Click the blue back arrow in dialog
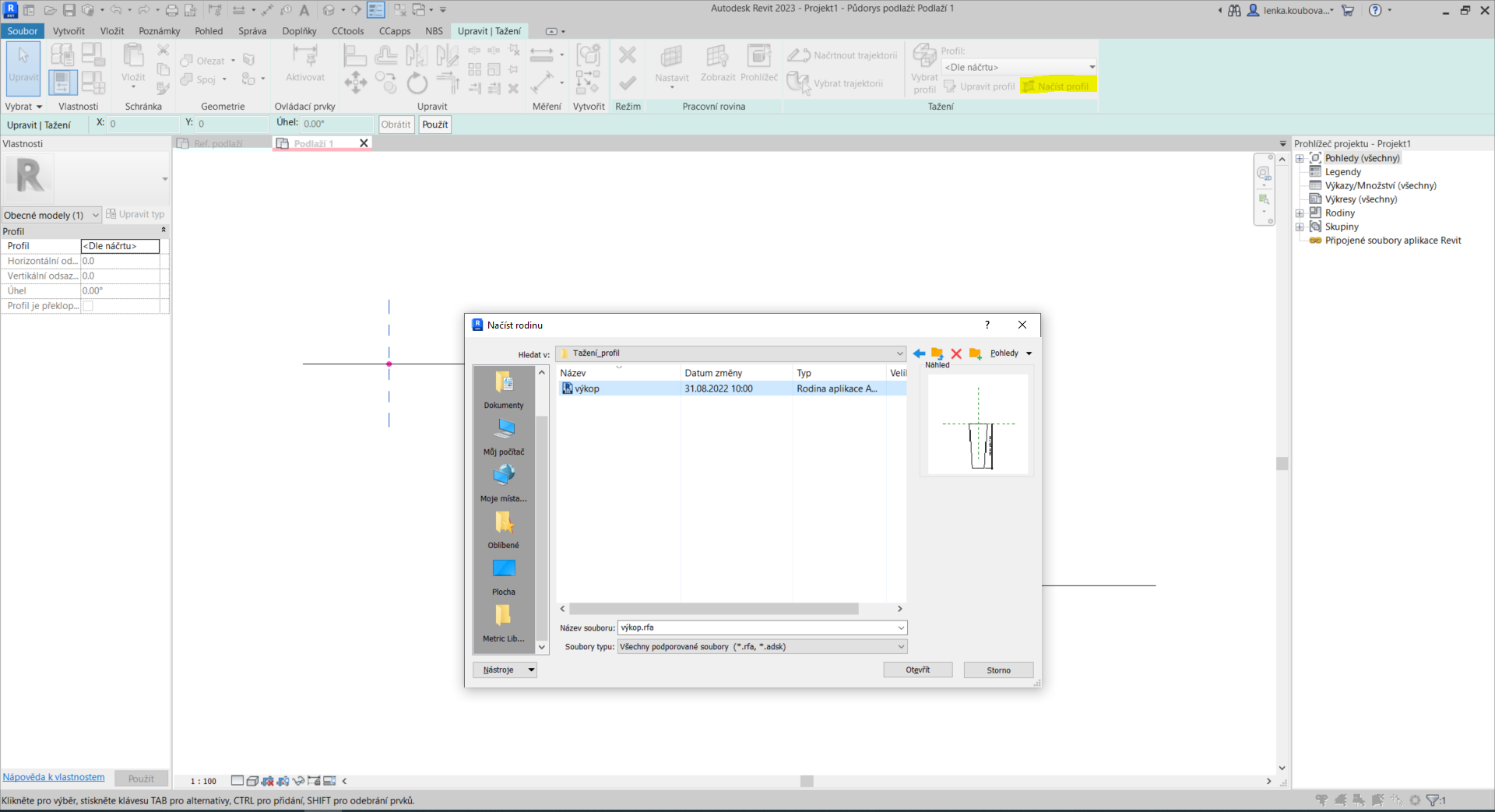The image size is (1495, 812). 919,353
